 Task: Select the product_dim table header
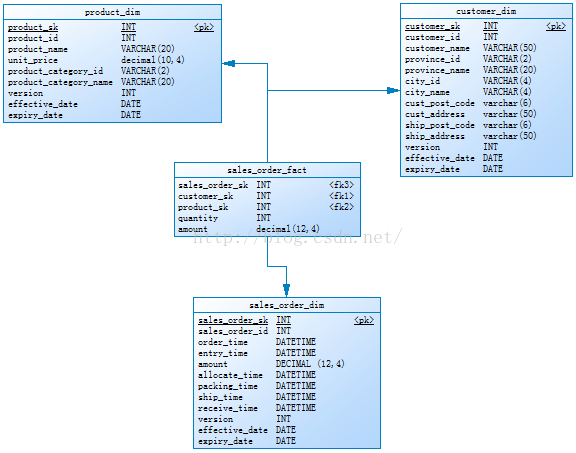point(112,12)
